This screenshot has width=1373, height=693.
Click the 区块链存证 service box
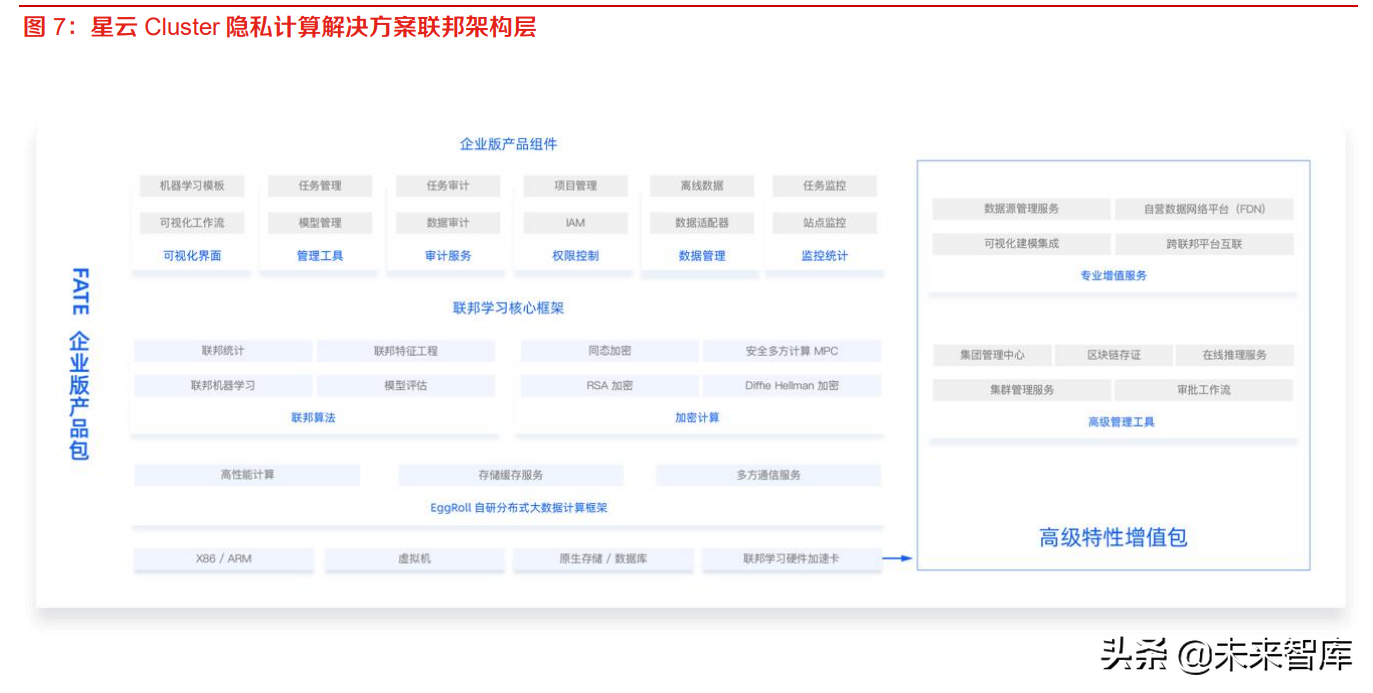click(1113, 354)
